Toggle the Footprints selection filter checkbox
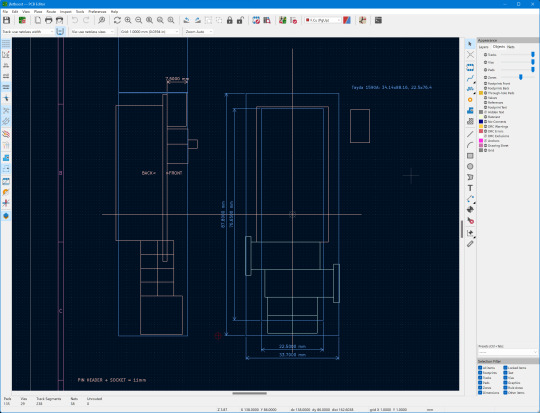 [x=480, y=373]
